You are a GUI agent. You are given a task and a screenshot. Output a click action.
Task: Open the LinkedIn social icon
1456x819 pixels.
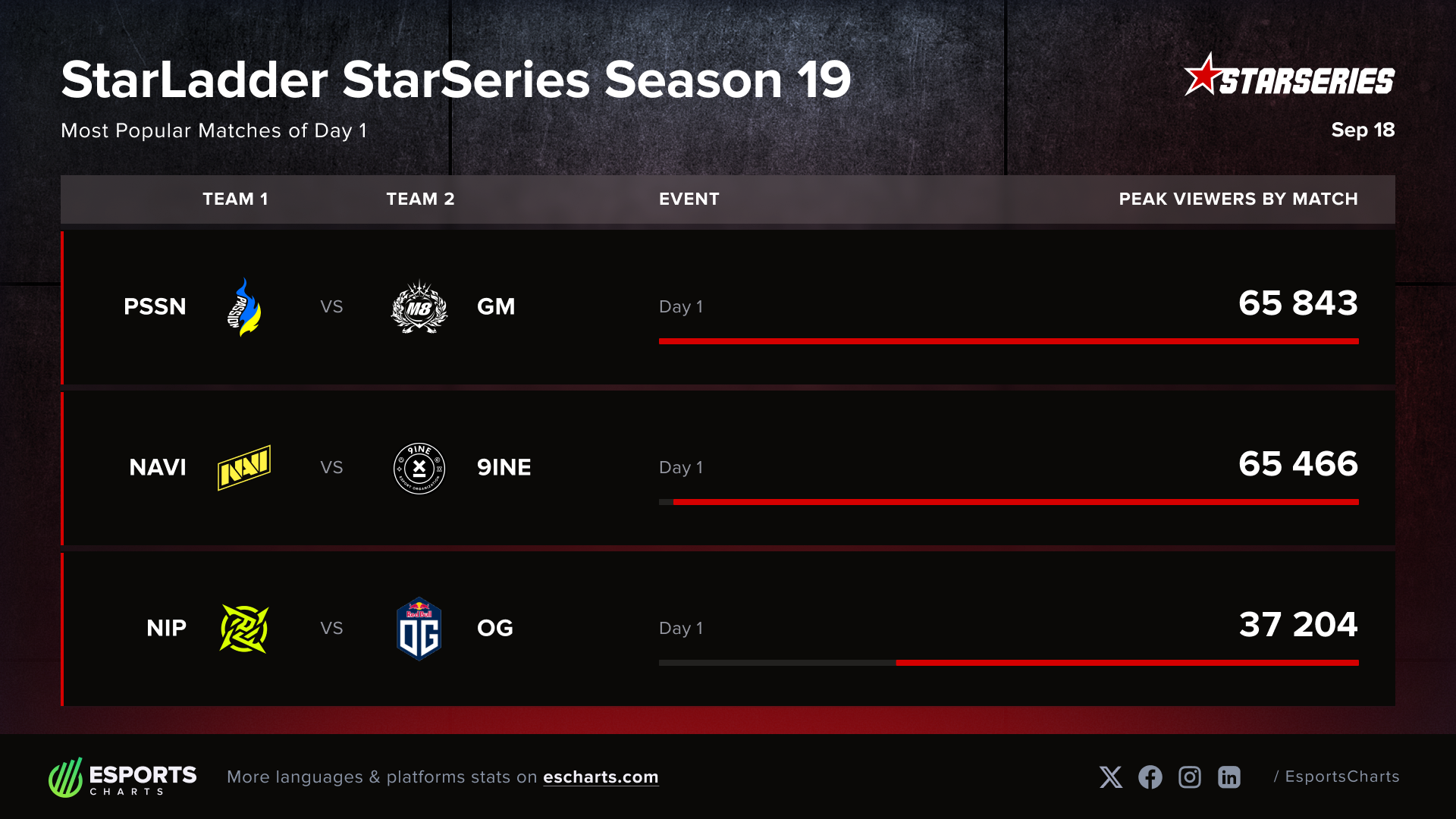1229,777
